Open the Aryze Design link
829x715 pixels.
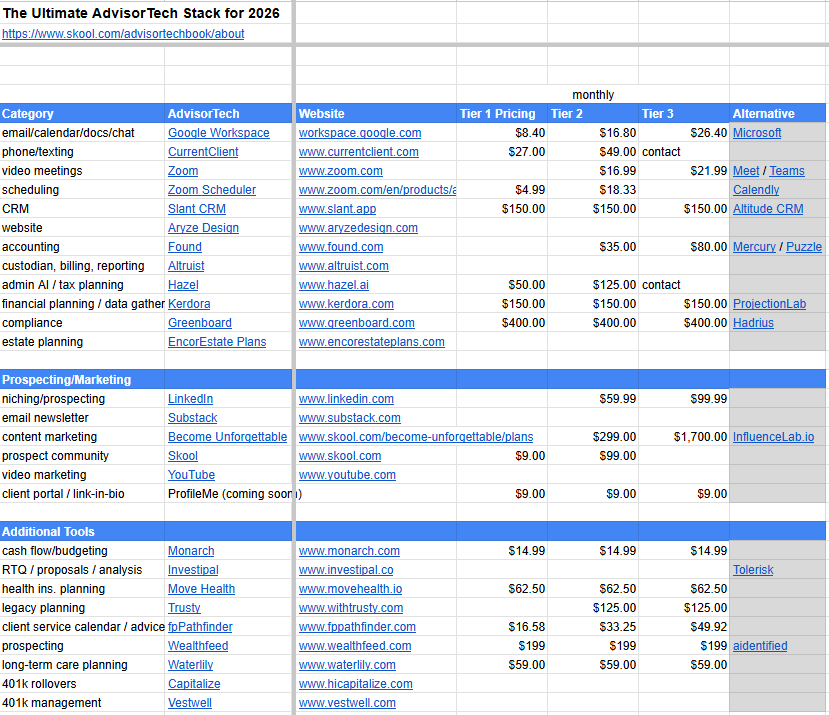pyautogui.click(x=204, y=228)
